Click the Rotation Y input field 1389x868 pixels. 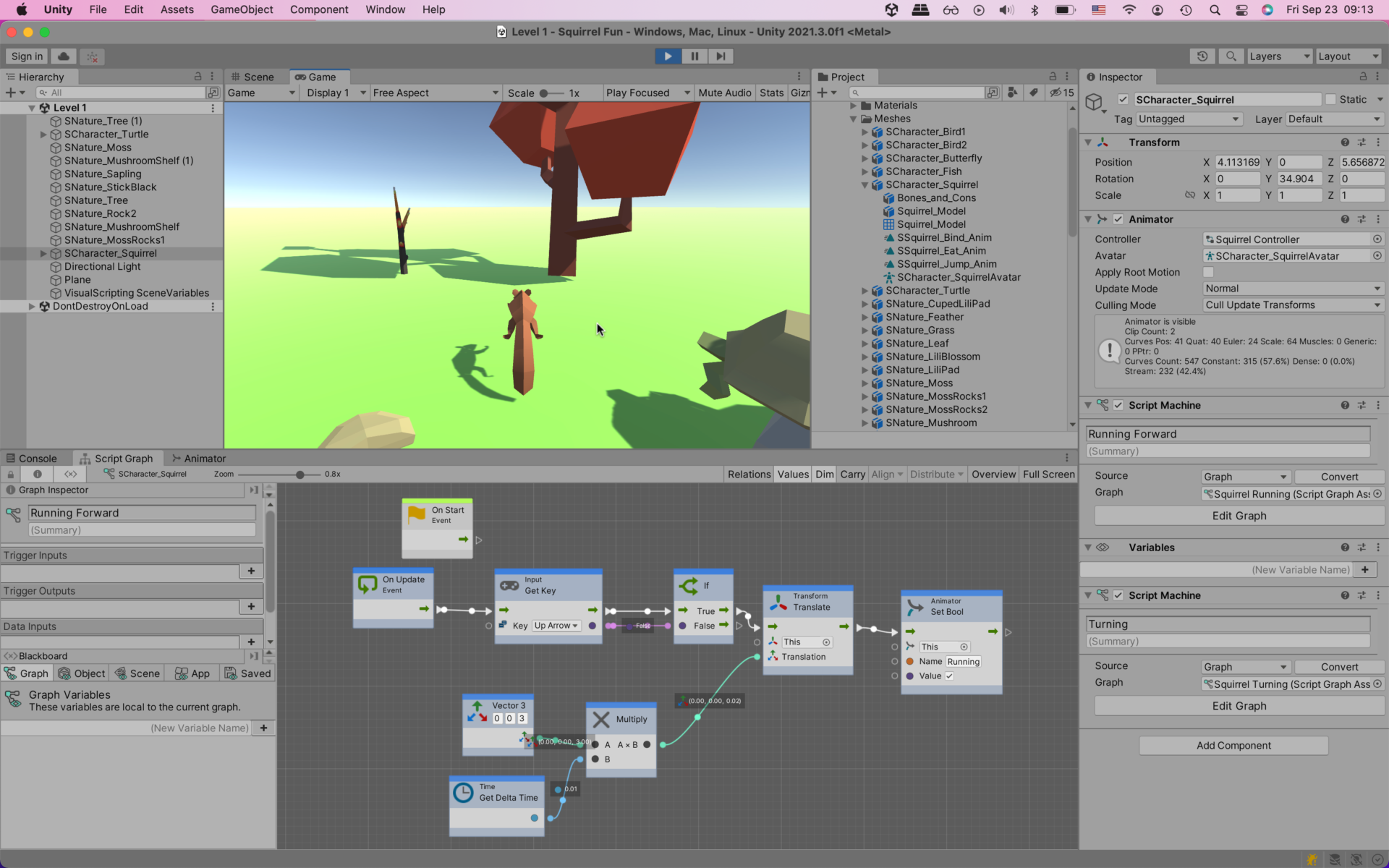(x=1300, y=179)
